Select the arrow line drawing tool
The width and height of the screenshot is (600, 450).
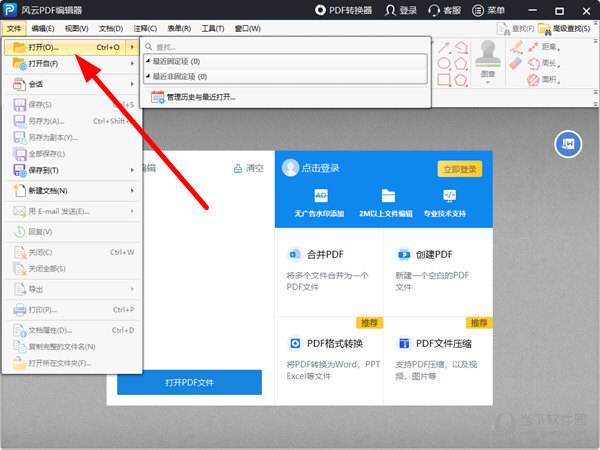pos(443,47)
